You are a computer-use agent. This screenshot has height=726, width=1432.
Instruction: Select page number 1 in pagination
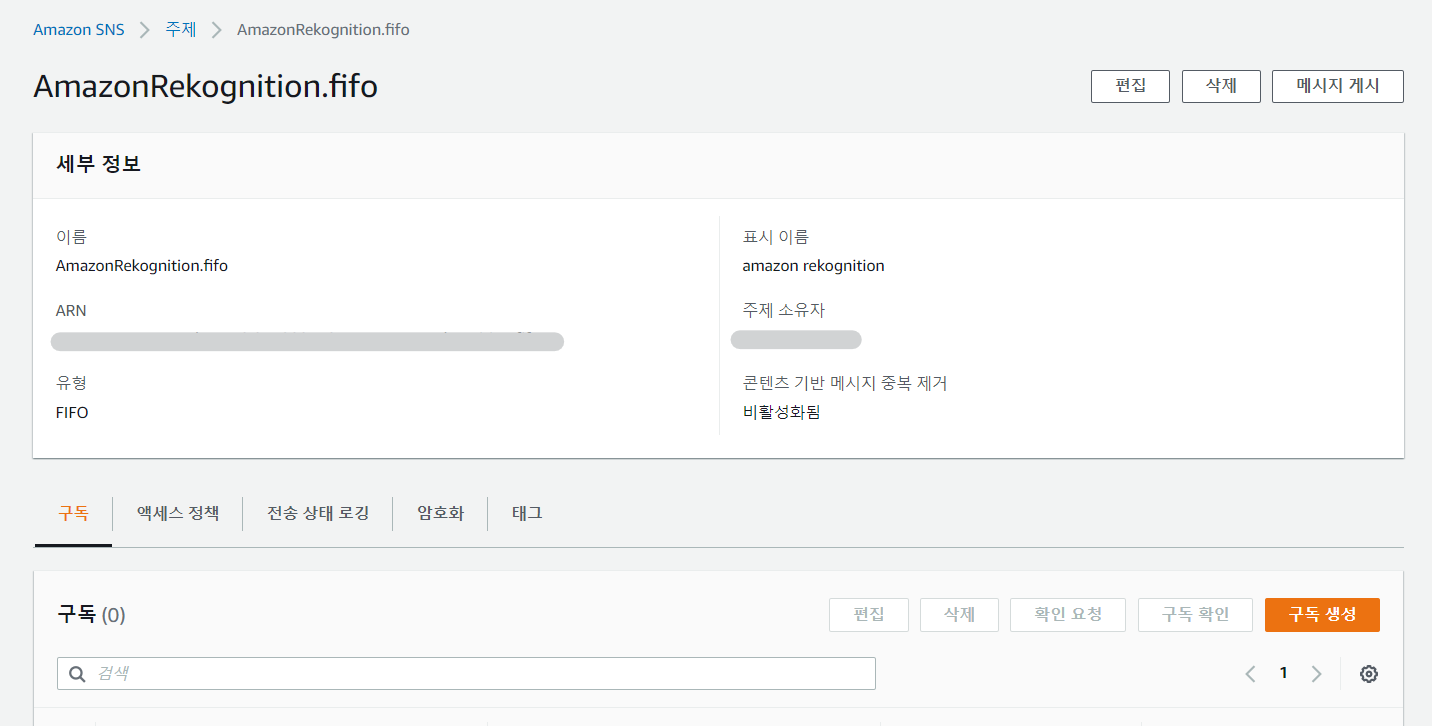(1283, 673)
